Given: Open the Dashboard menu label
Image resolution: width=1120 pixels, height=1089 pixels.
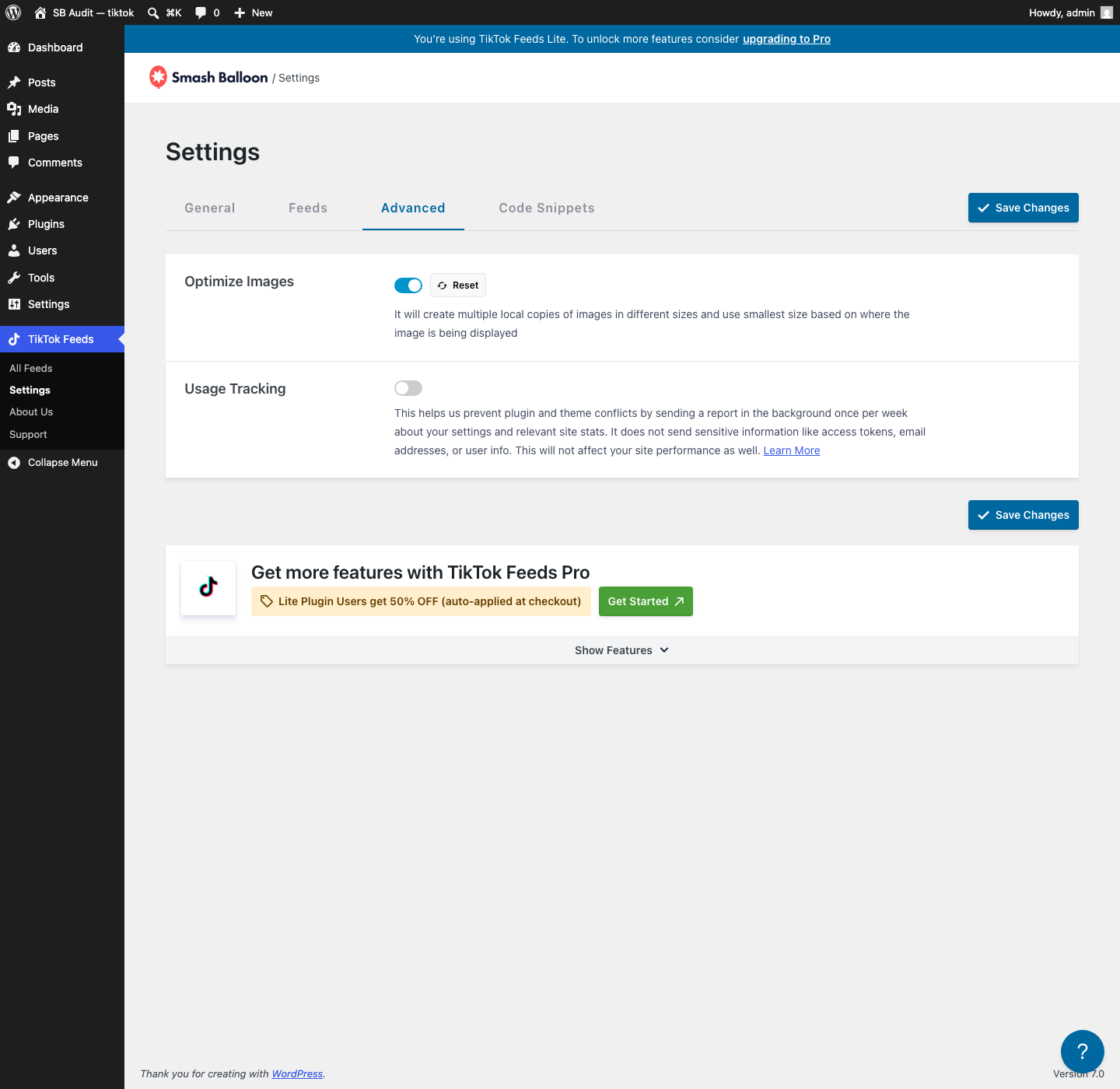Looking at the screenshot, I should [55, 47].
